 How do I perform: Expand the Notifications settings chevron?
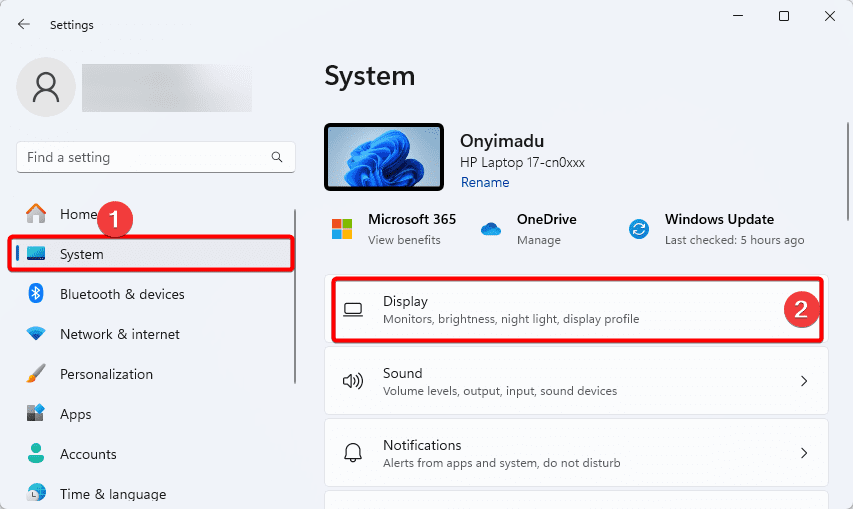(x=804, y=453)
